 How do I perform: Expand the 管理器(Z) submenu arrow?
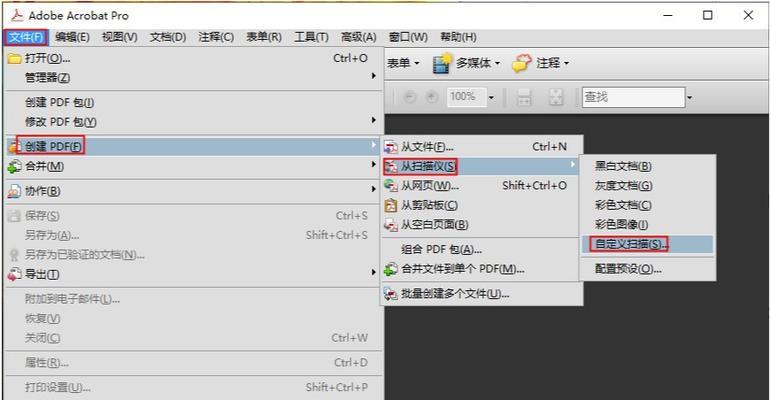(373, 76)
